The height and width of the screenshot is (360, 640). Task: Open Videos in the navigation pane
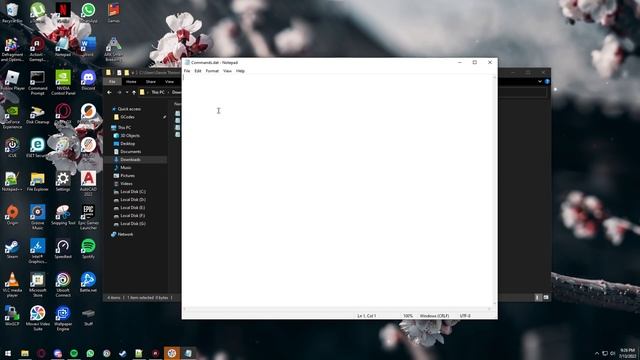(x=126, y=184)
